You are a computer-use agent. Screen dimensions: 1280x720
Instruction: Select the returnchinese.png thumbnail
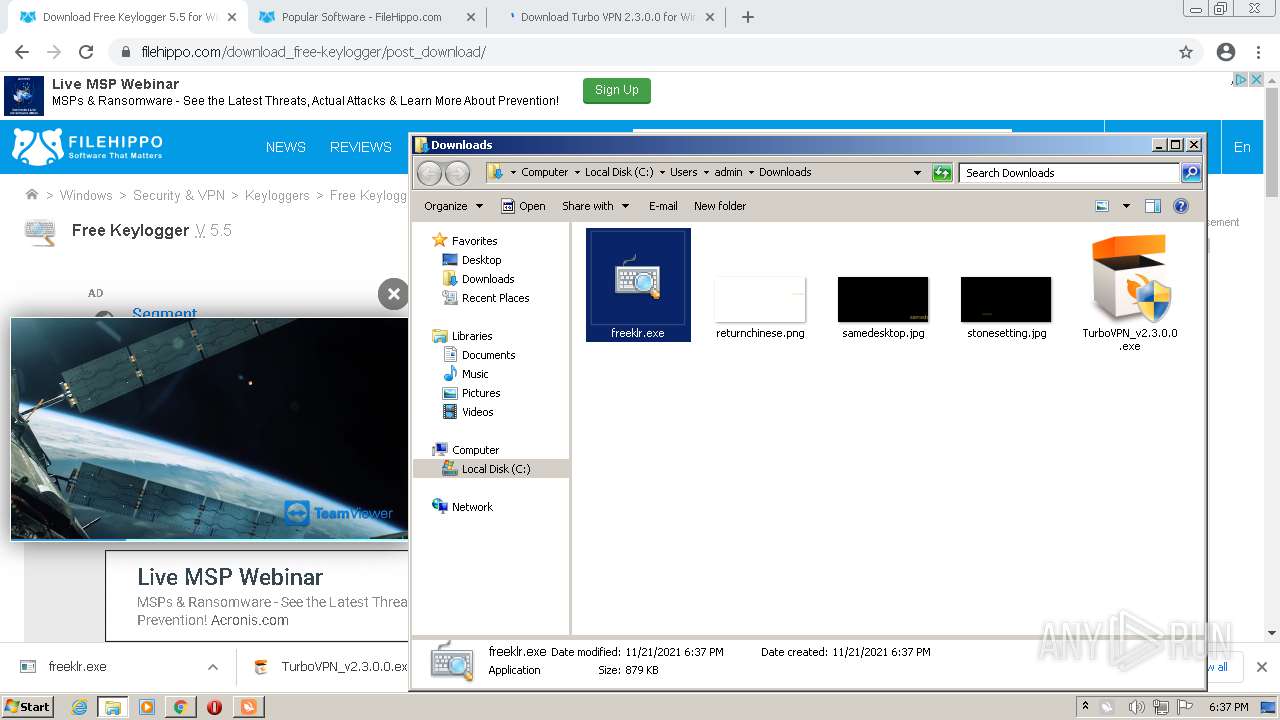point(760,300)
